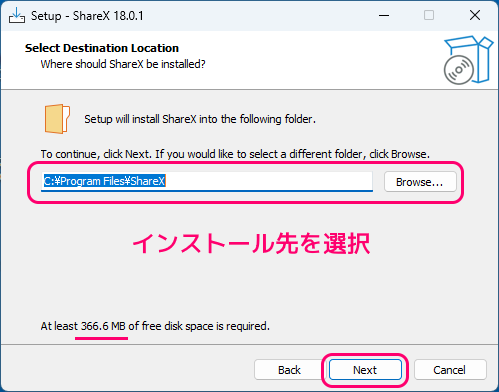The width and height of the screenshot is (499, 392).
Task: Click the 'Select Destination Location' heading
Action: click(102, 48)
